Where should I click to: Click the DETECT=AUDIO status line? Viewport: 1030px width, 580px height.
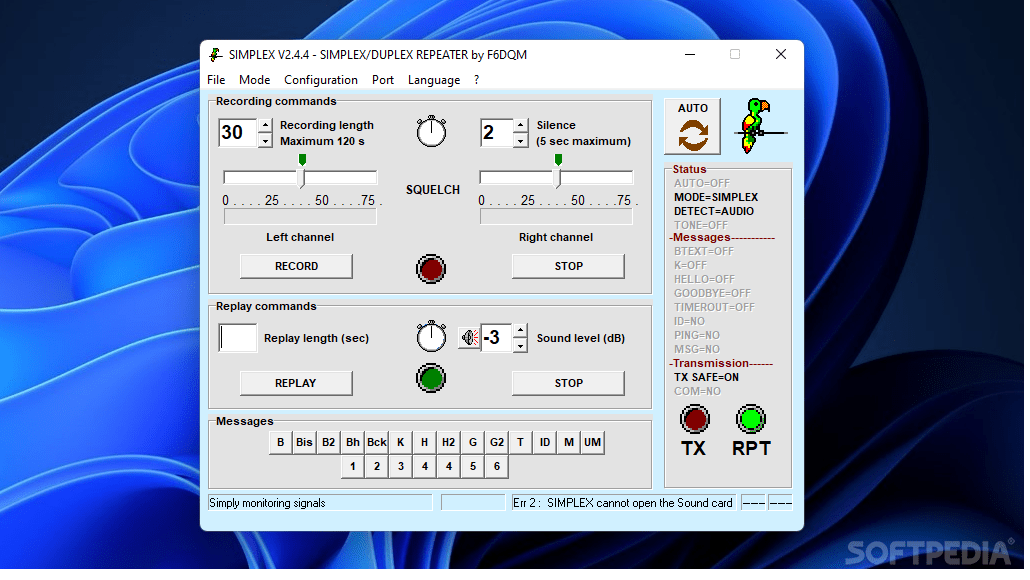click(714, 212)
